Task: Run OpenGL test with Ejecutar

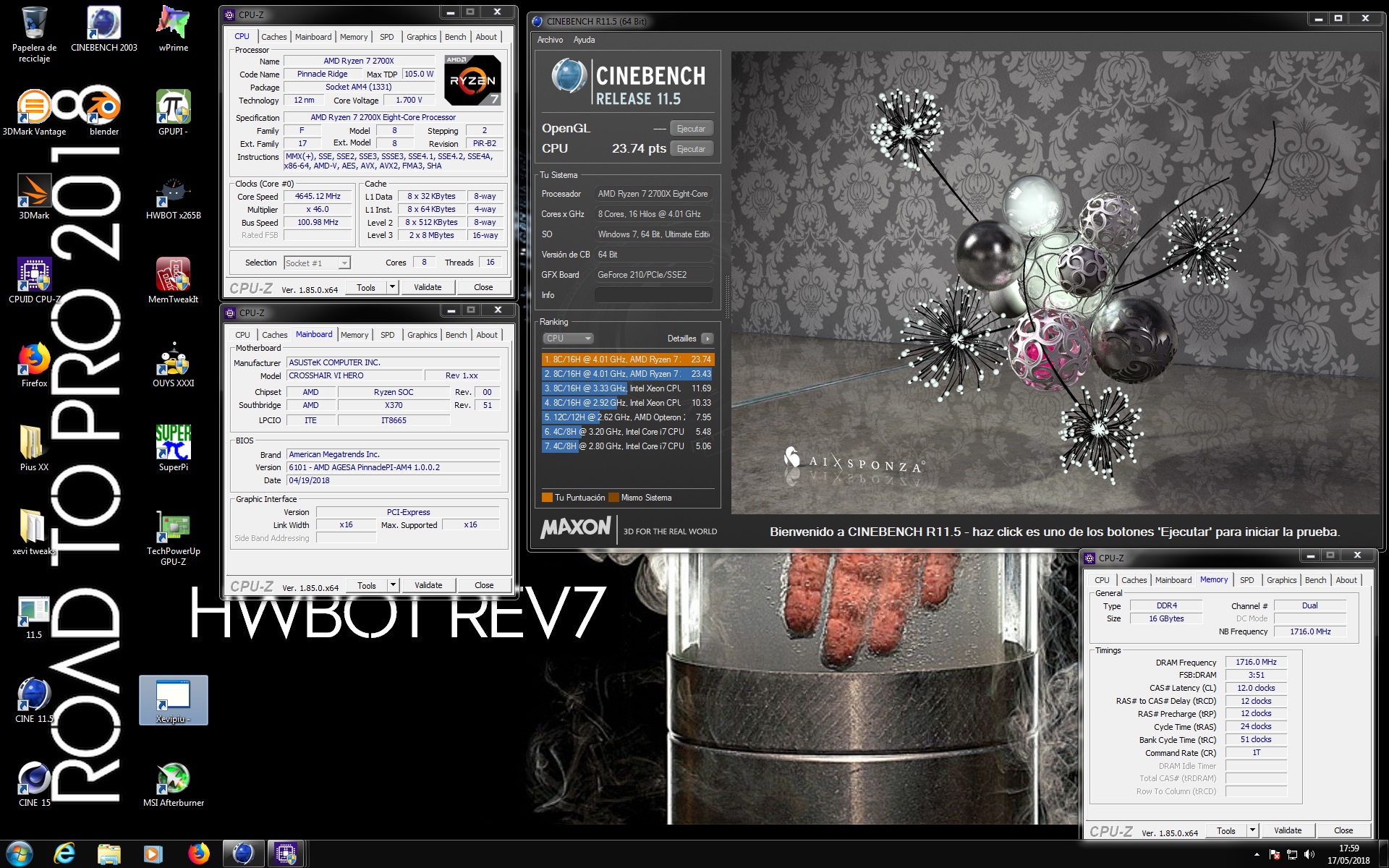Action: coord(691,129)
